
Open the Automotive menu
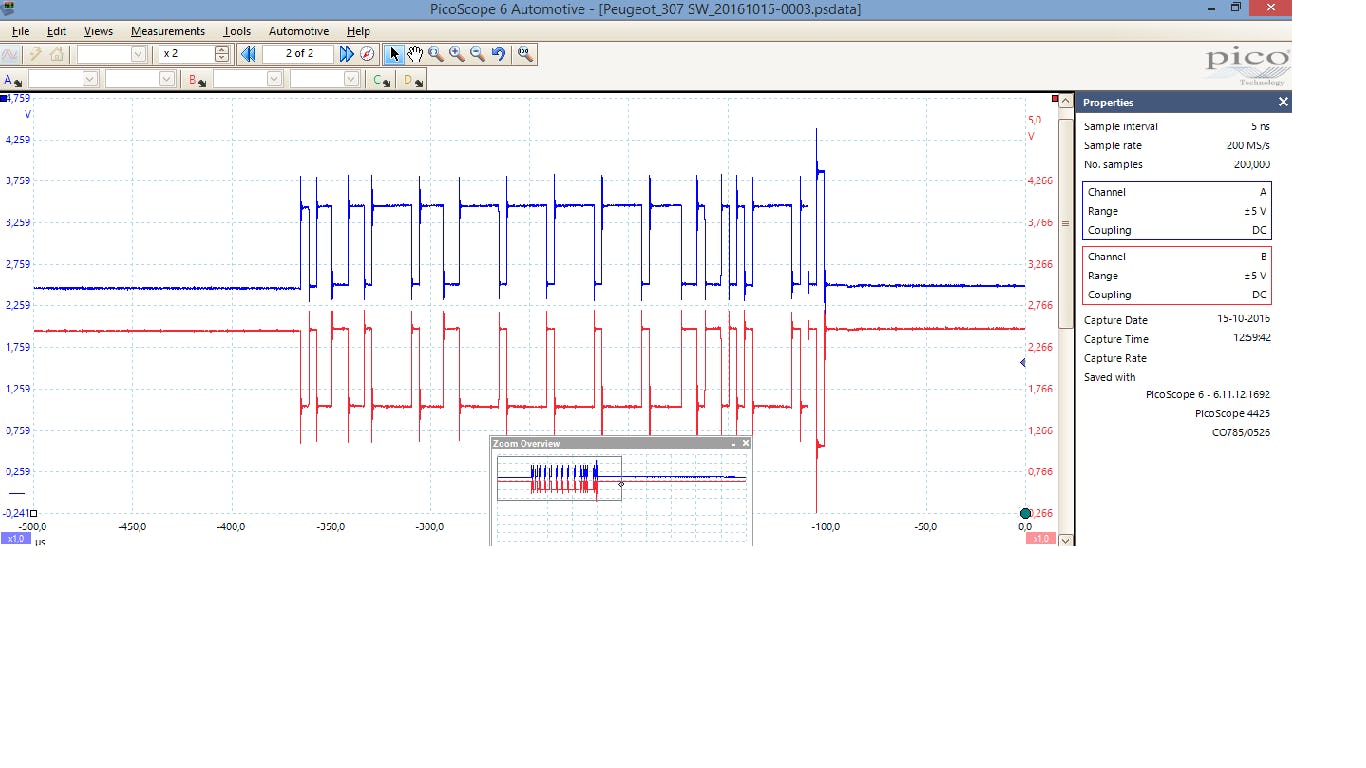(300, 31)
